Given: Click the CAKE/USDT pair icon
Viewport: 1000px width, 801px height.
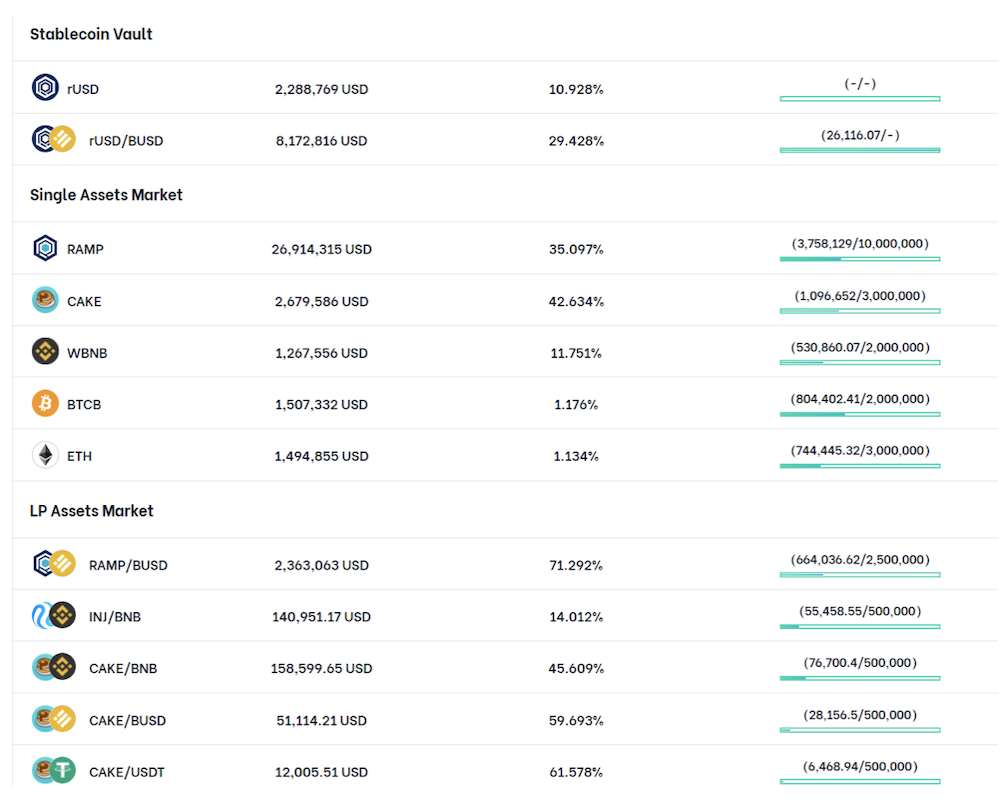Looking at the screenshot, I should point(54,771).
